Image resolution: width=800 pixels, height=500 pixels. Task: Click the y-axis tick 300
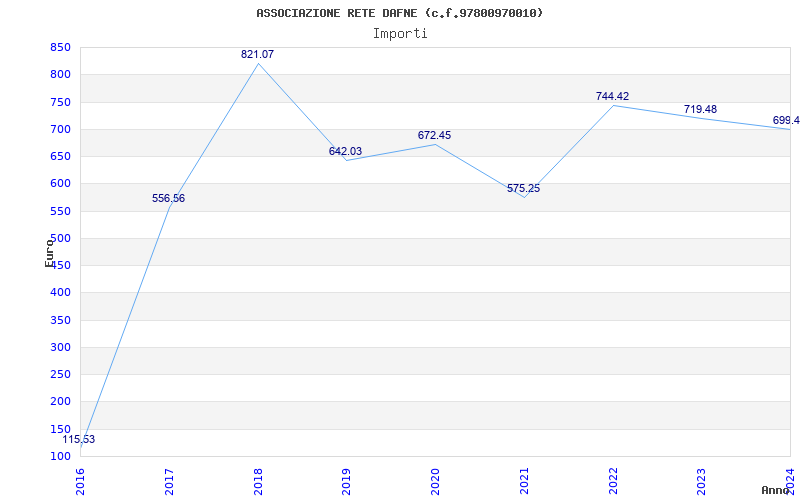point(60,347)
